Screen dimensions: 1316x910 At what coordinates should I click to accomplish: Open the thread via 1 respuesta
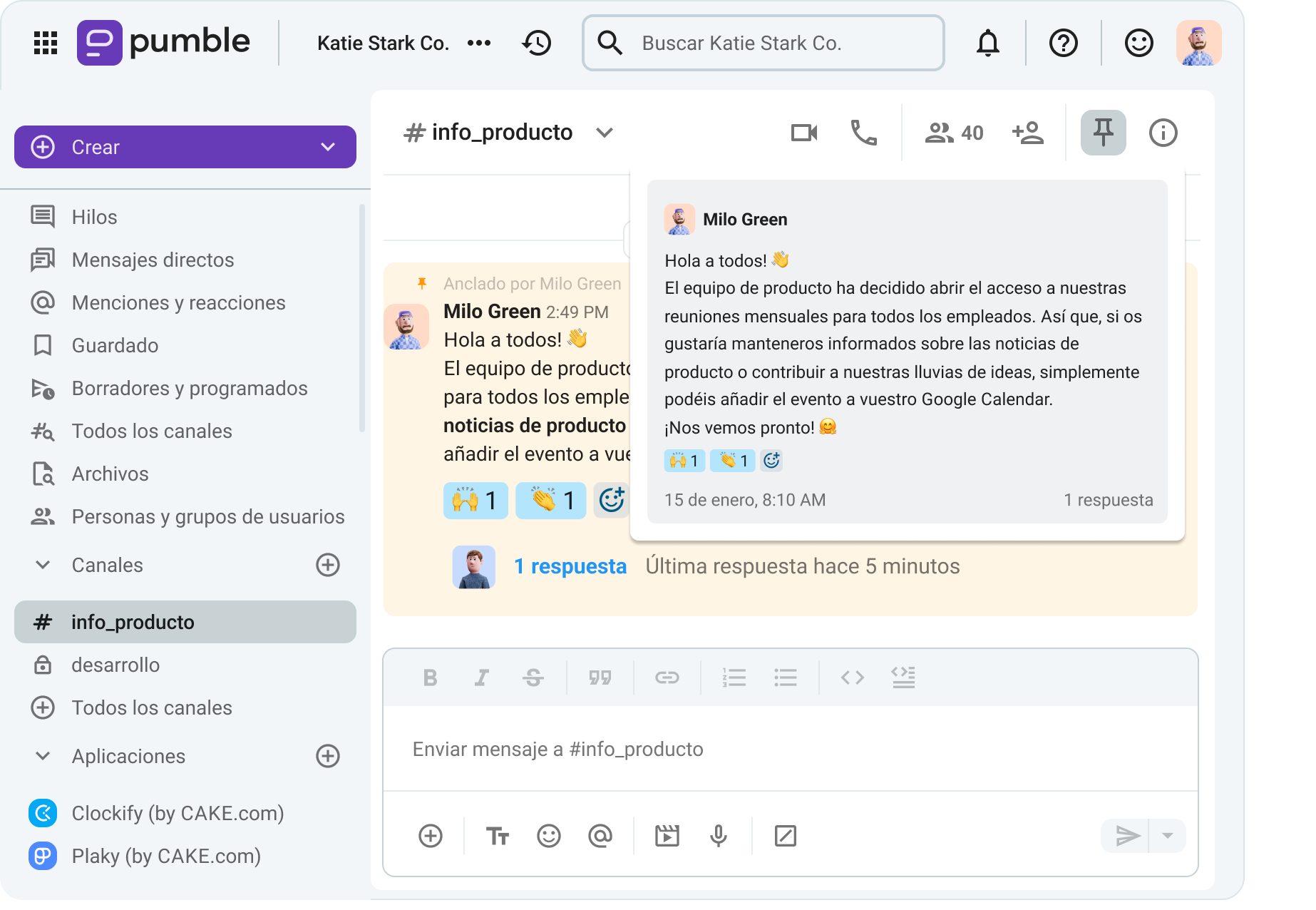click(x=570, y=566)
